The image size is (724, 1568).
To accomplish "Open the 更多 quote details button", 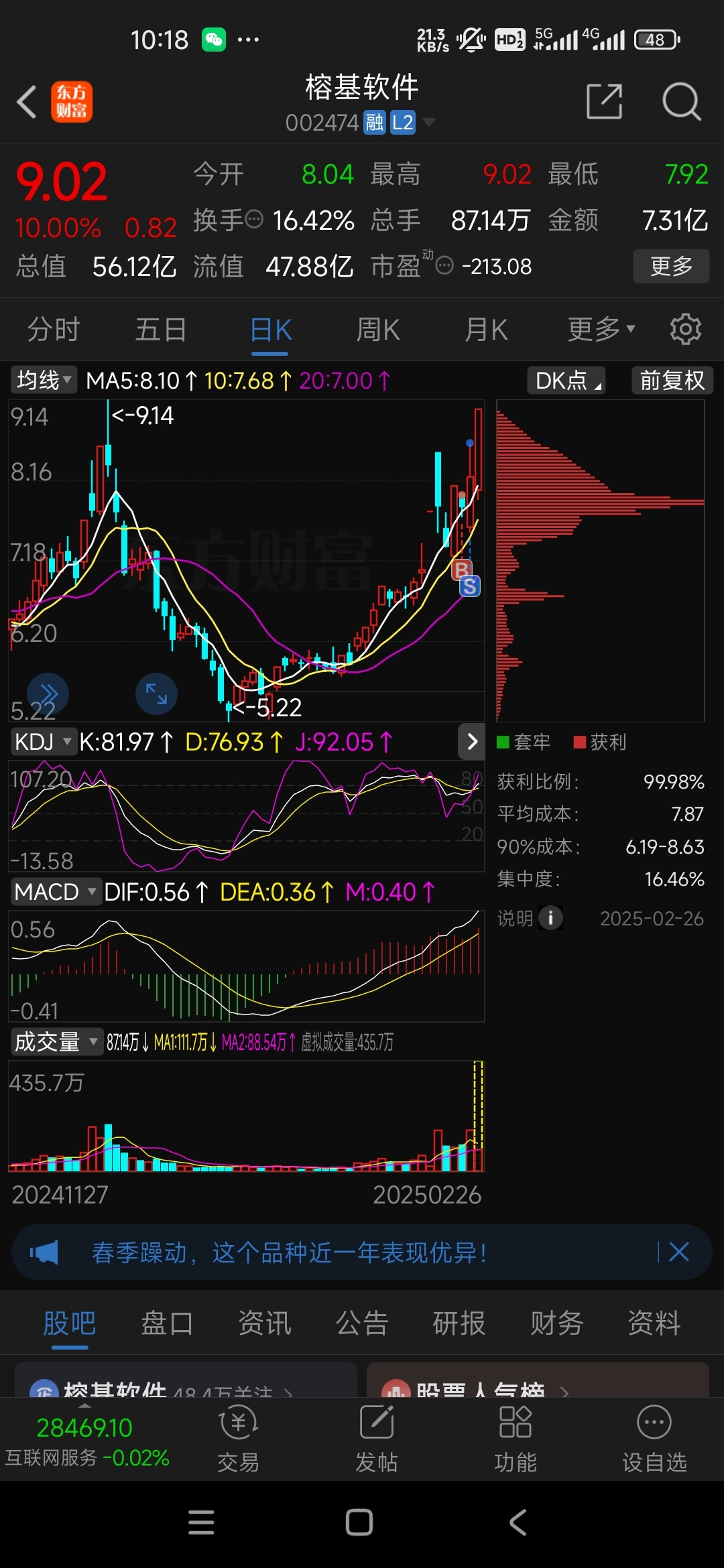I will [x=671, y=266].
